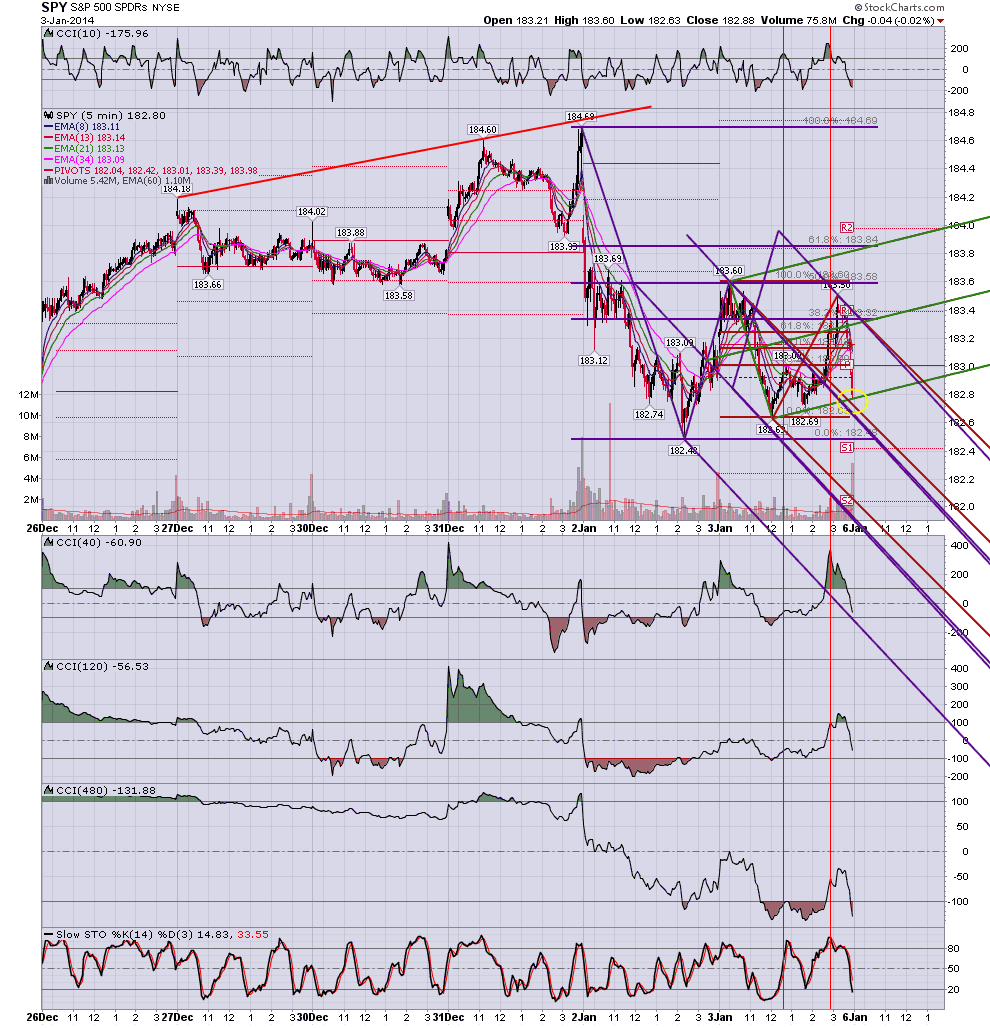
Task: Click the 184.02 price label
Action: (311, 212)
